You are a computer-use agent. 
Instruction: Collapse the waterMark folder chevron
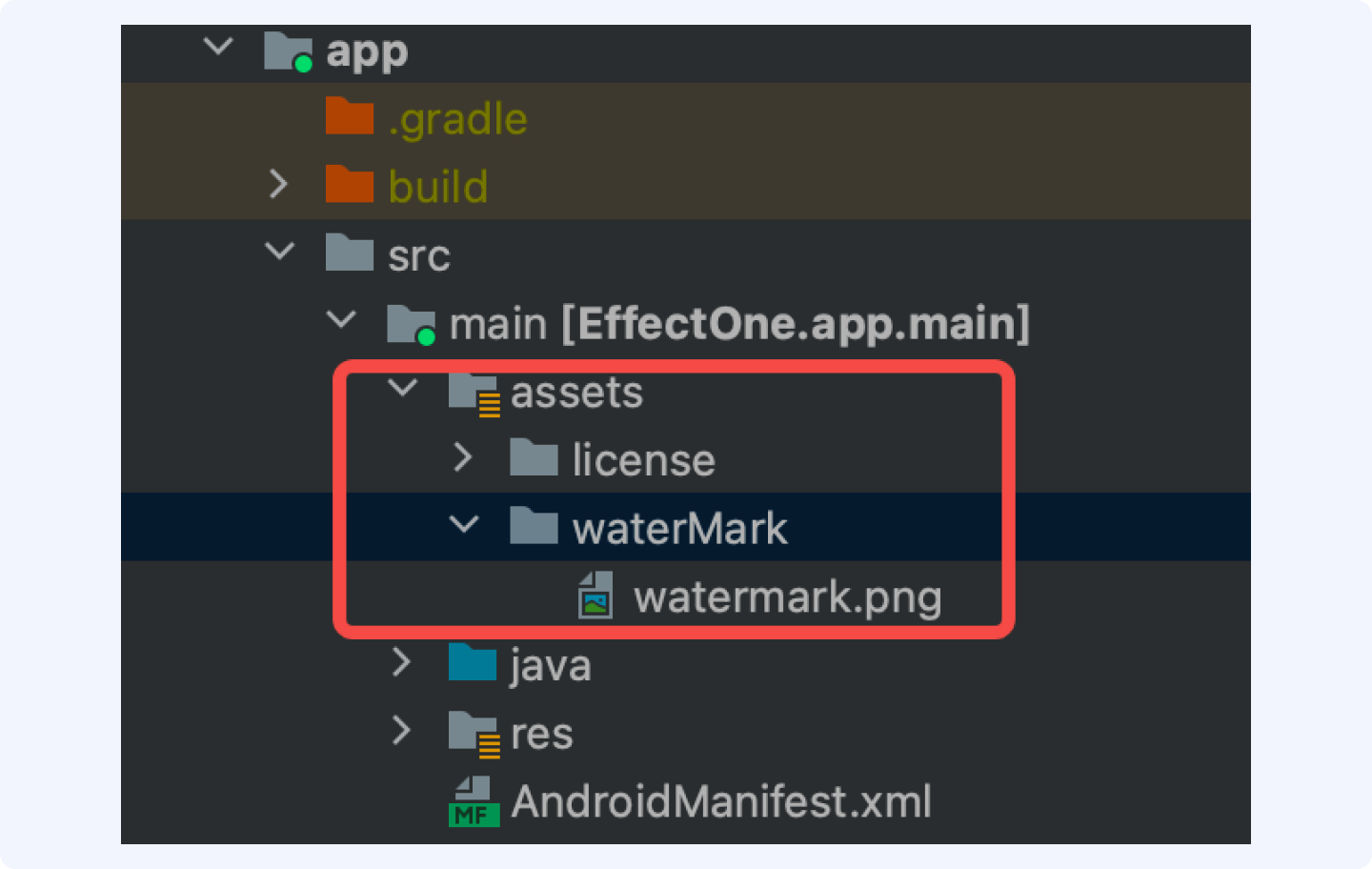point(464,525)
